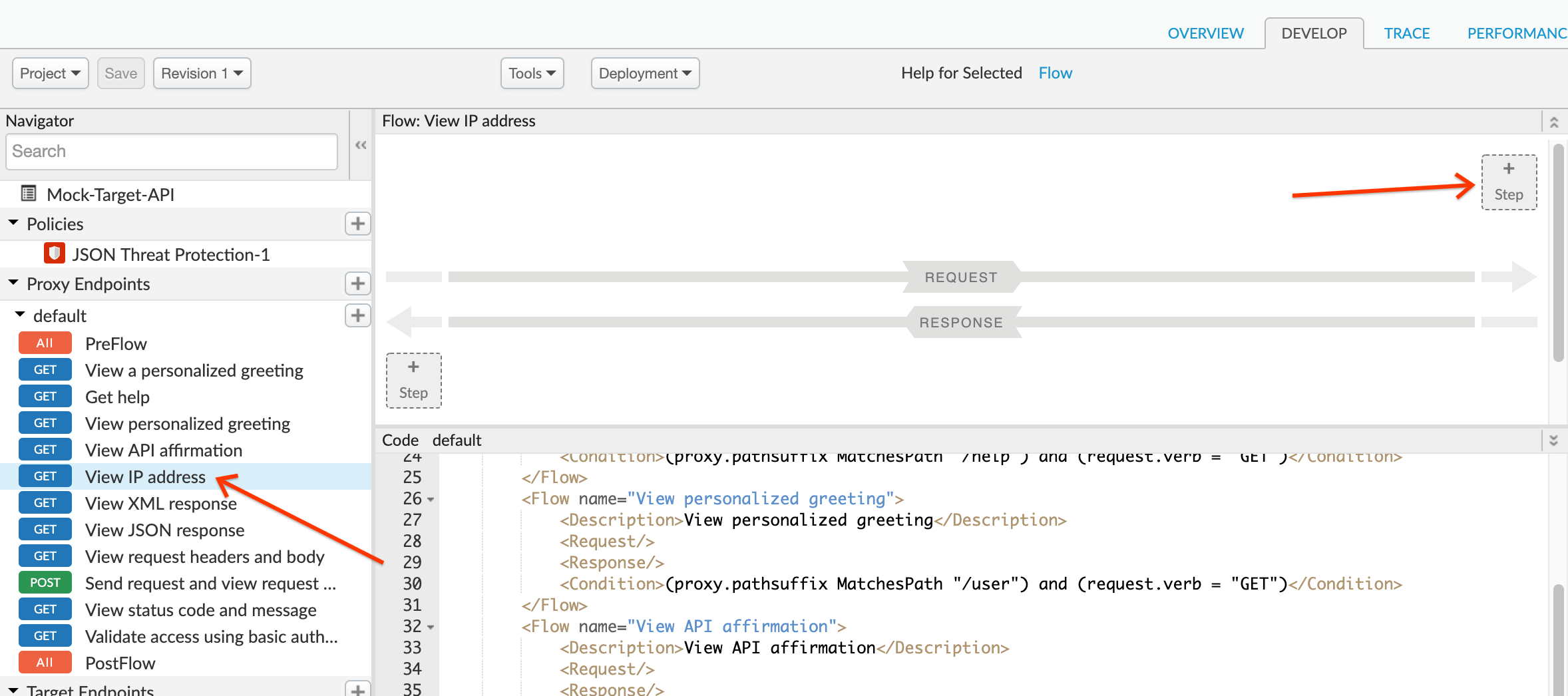Click the plus icon beside Proxy Endpoints
The height and width of the screenshot is (696, 1568).
(357, 283)
